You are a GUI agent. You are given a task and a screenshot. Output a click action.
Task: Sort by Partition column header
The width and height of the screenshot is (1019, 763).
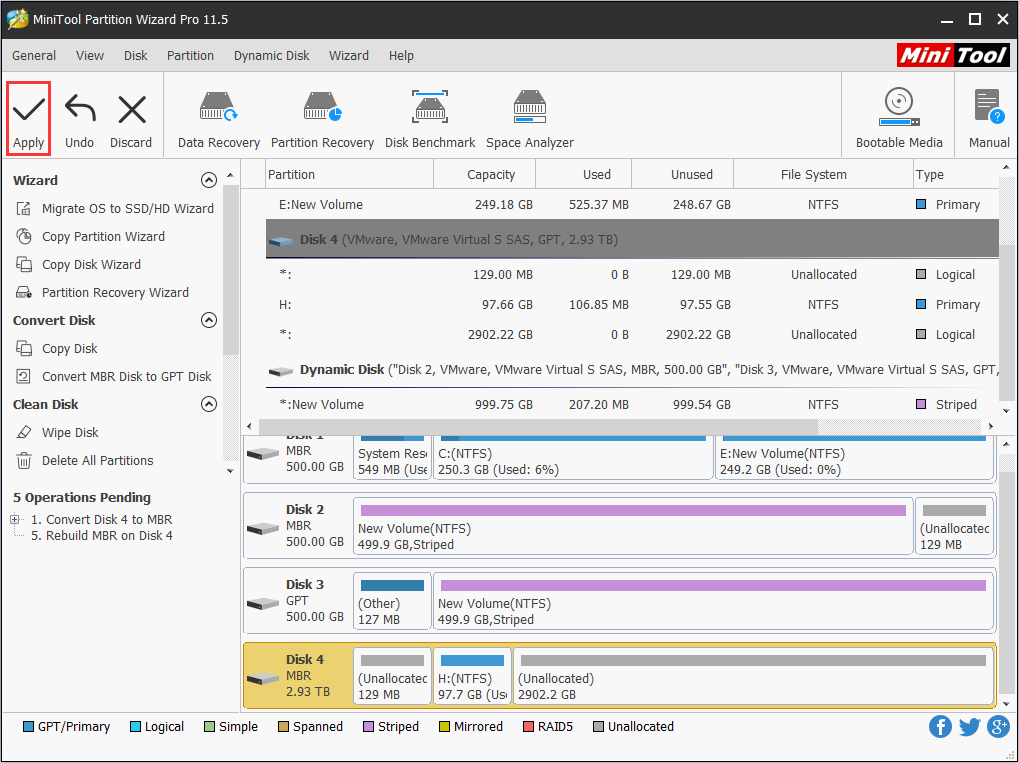click(350, 174)
